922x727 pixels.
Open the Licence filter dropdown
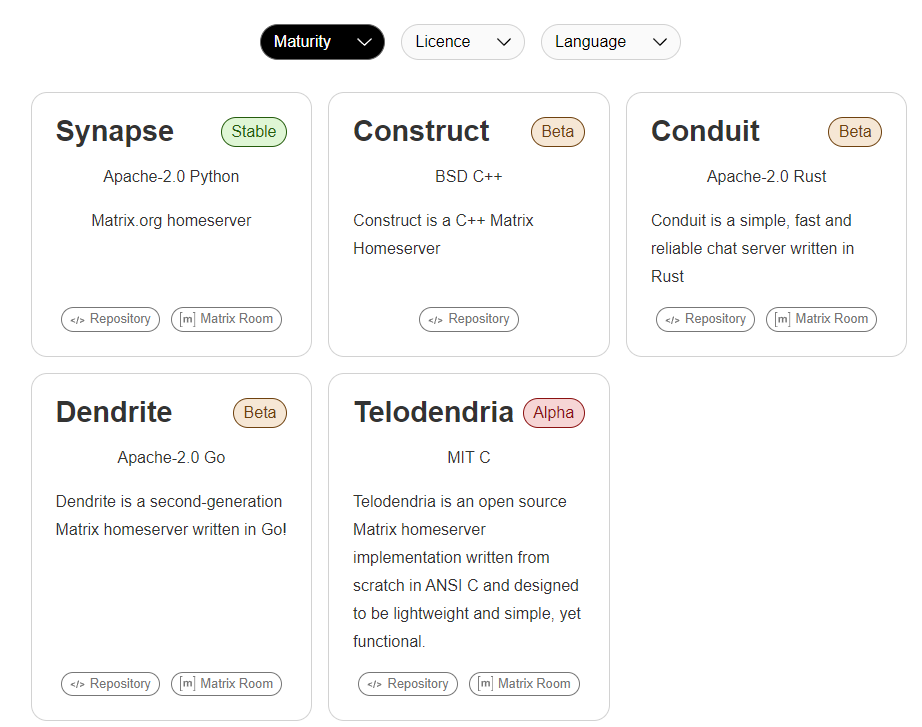click(463, 42)
